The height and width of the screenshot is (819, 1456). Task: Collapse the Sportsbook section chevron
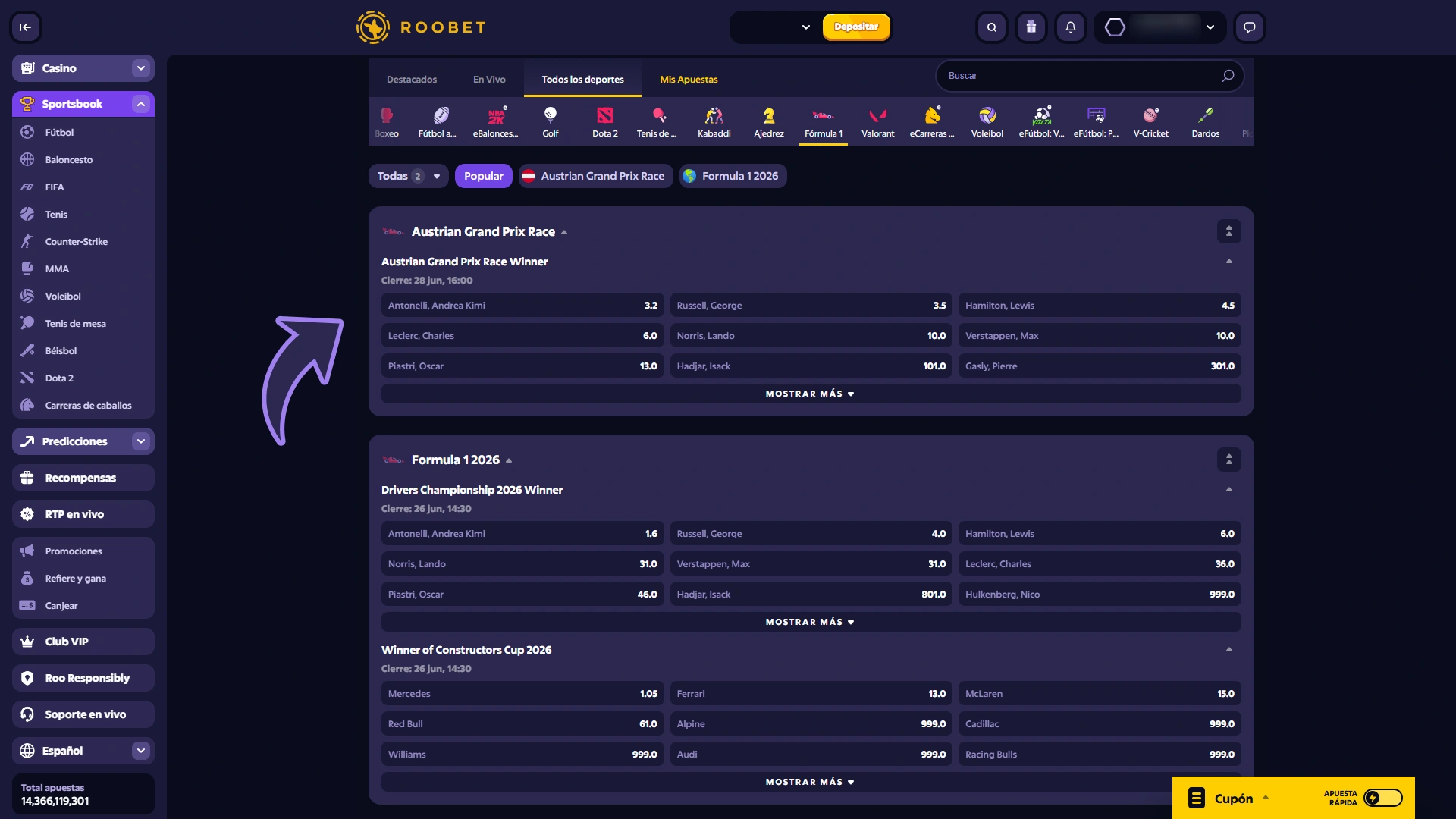point(141,104)
